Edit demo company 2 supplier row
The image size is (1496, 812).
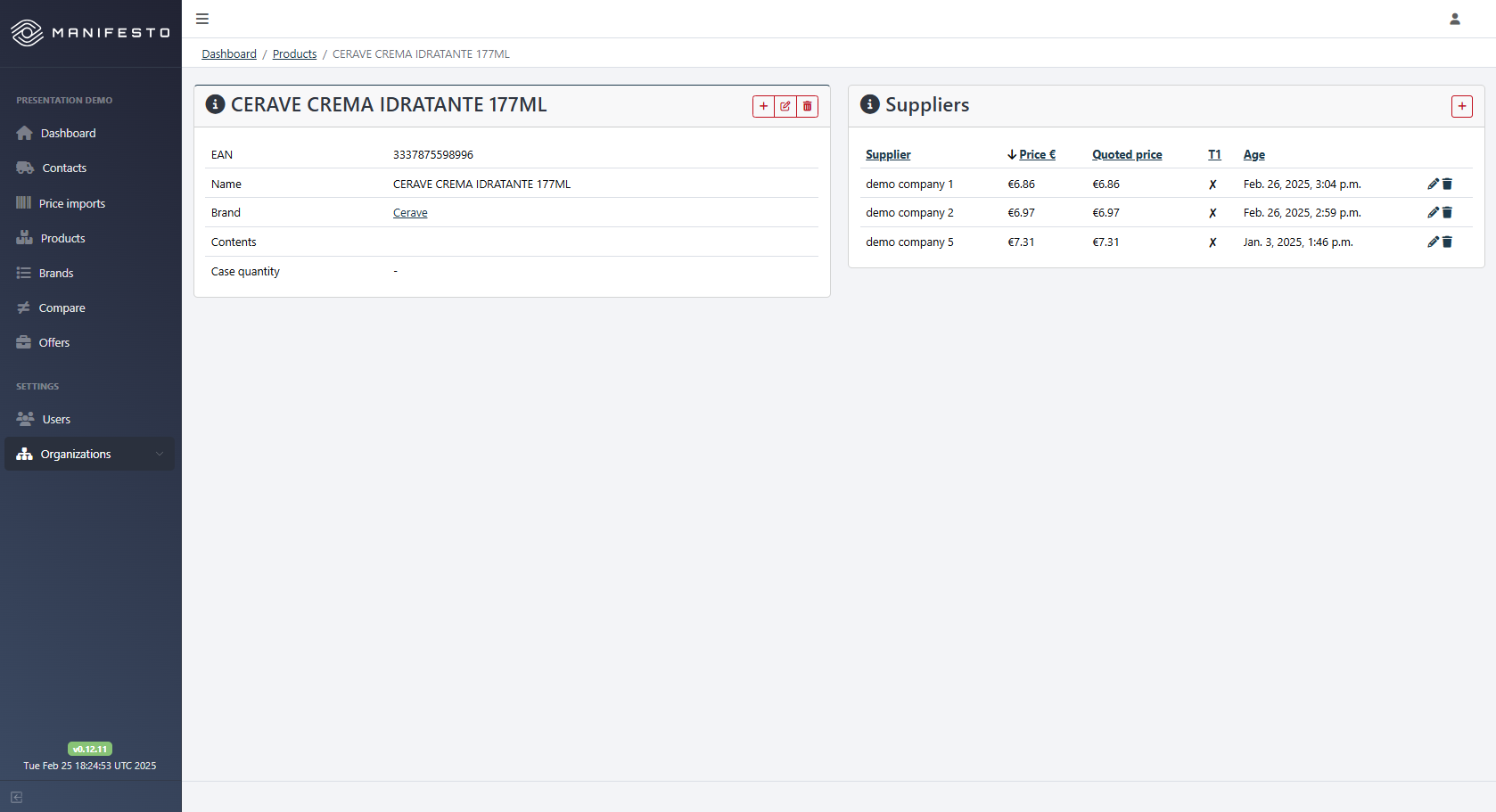click(x=1433, y=212)
